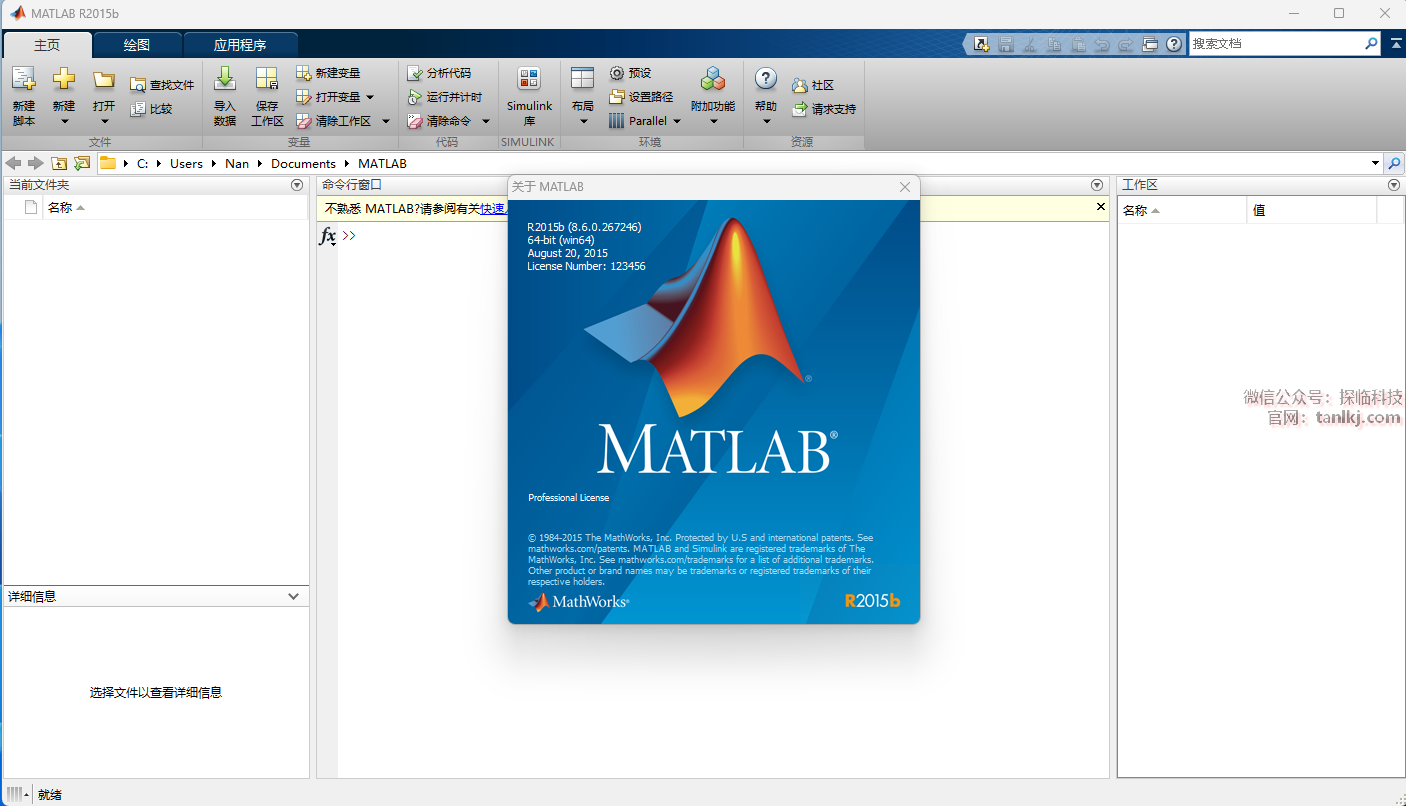
Task: Open the 工作区 panel actions menu
Action: click(x=1395, y=185)
